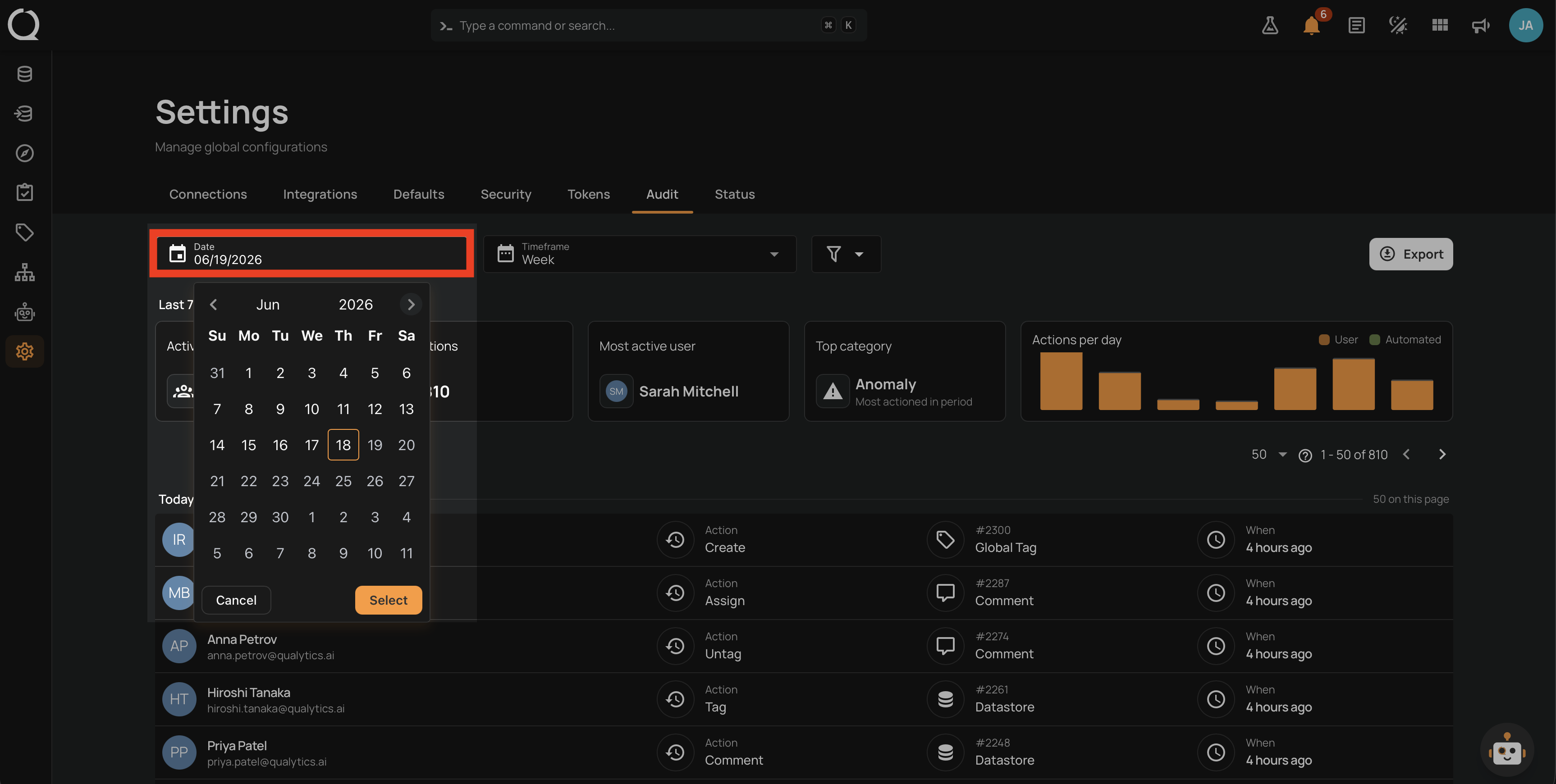
Task: Click the HT avatar for Hiroshi Tanaka
Action: (179, 699)
